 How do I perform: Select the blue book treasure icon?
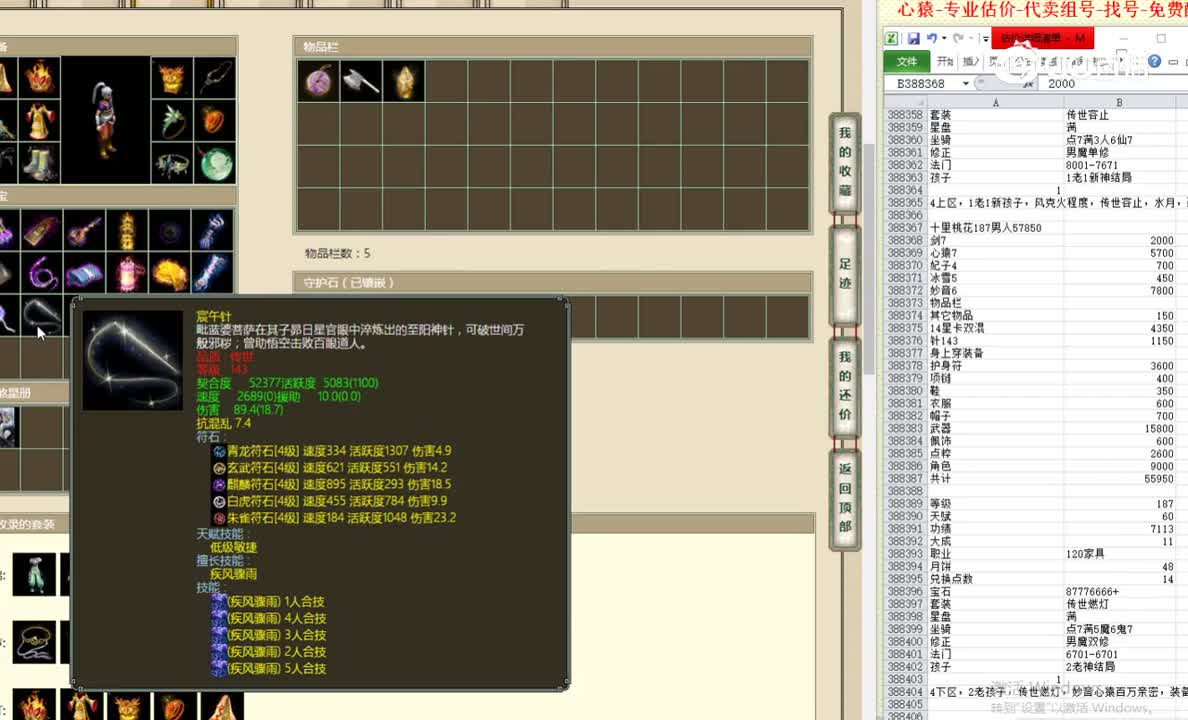(x=84, y=273)
